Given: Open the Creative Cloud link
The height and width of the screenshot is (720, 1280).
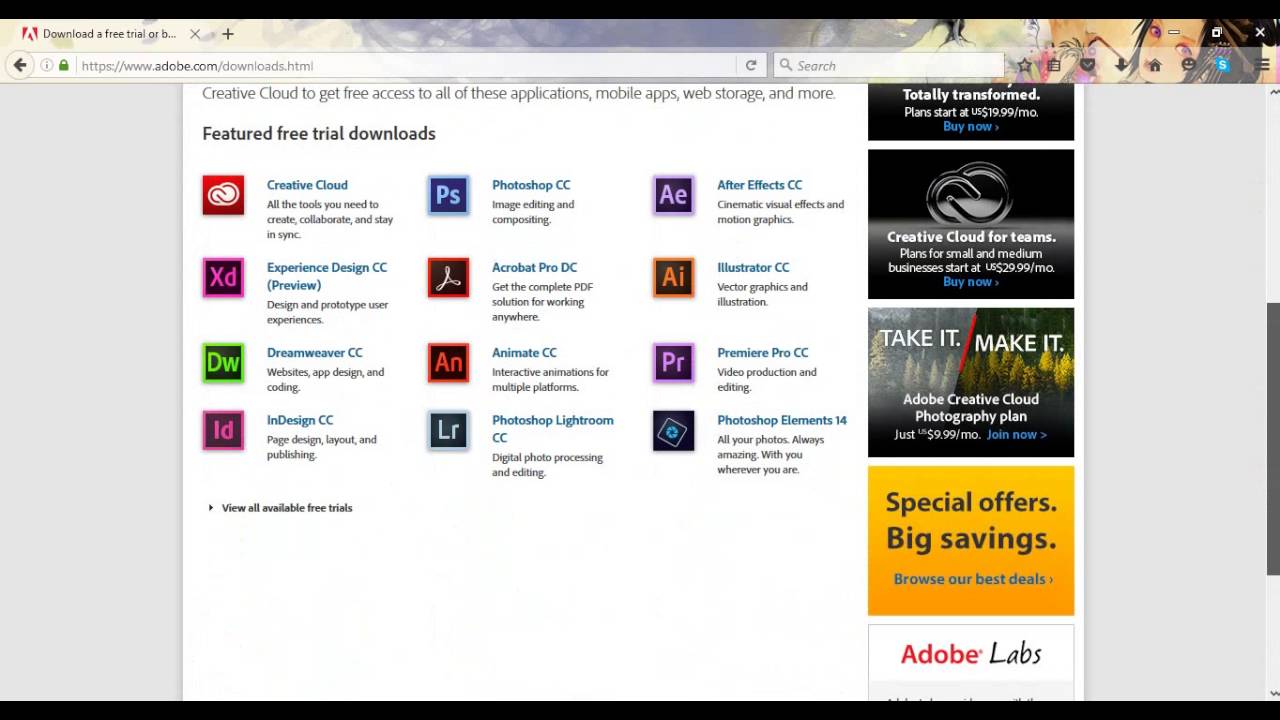Looking at the screenshot, I should [x=307, y=185].
